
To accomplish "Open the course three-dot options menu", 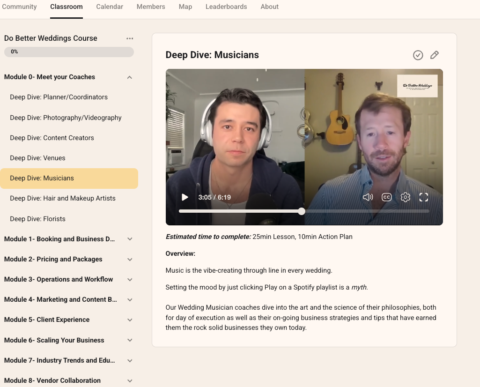I will pyautogui.click(x=130, y=39).
